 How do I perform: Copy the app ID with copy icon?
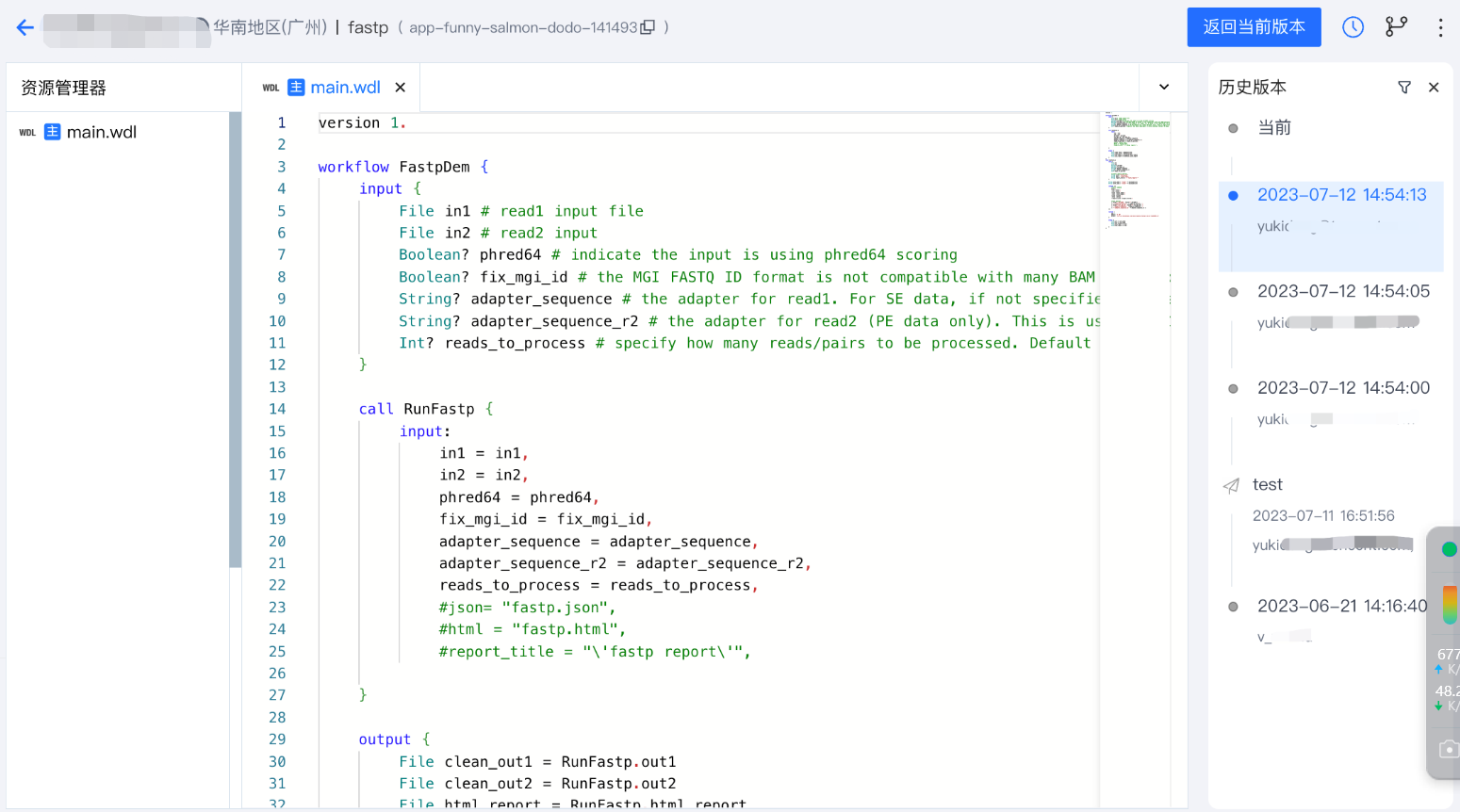[x=648, y=27]
